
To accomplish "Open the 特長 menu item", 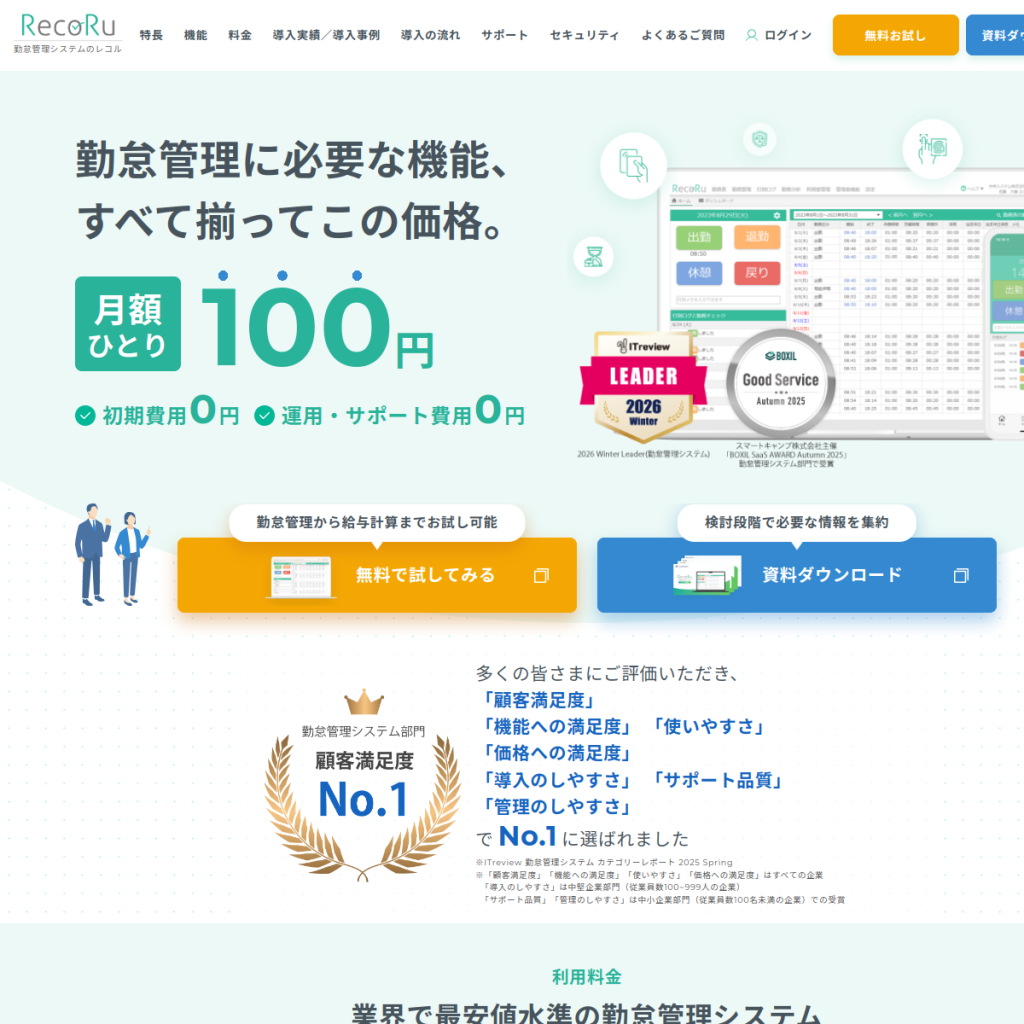I will 151,35.
